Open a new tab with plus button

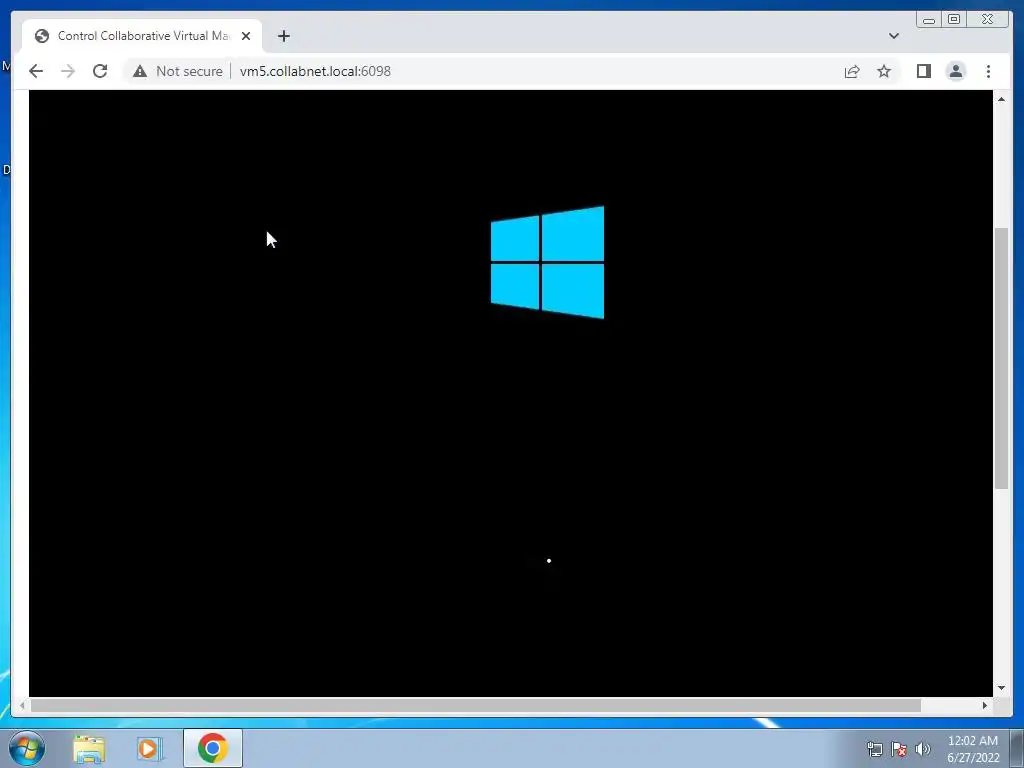pos(283,36)
